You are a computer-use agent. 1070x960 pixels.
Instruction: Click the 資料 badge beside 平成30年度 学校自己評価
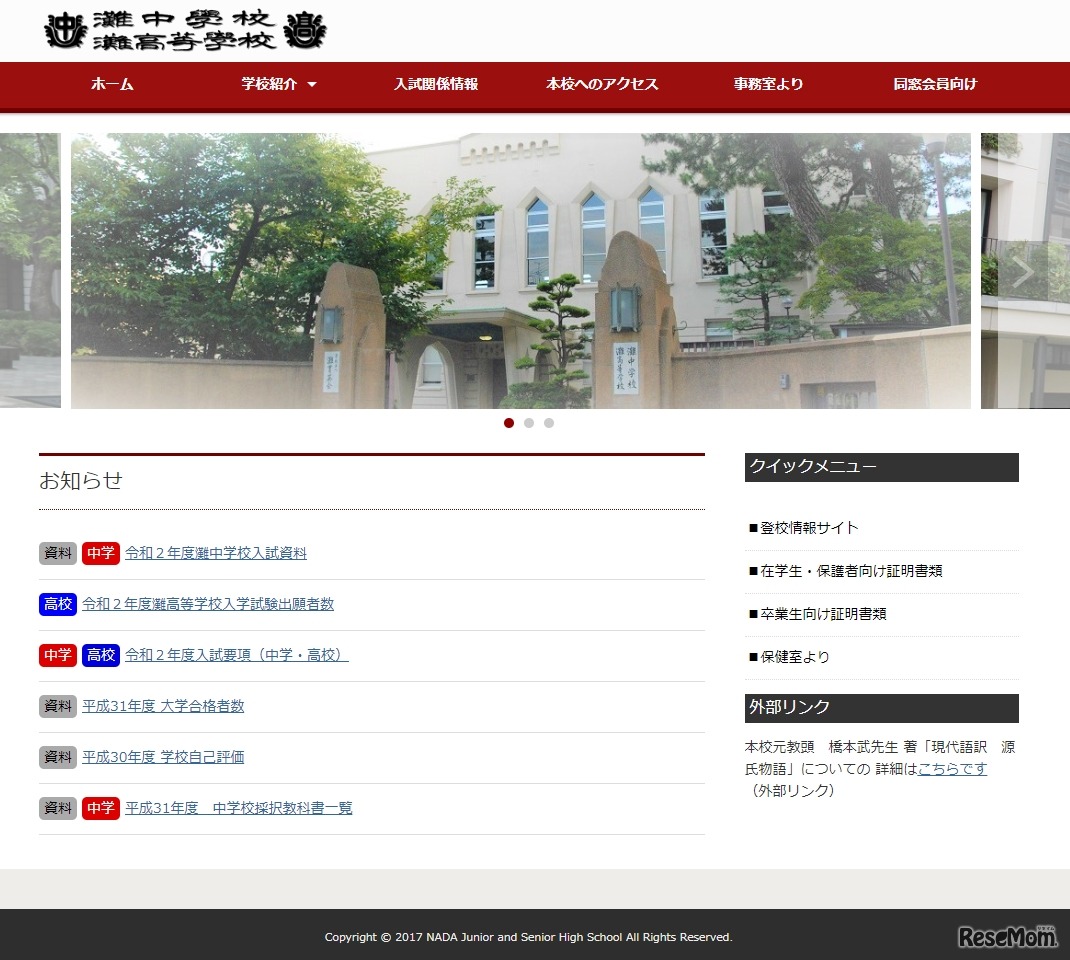pyautogui.click(x=57, y=757)
